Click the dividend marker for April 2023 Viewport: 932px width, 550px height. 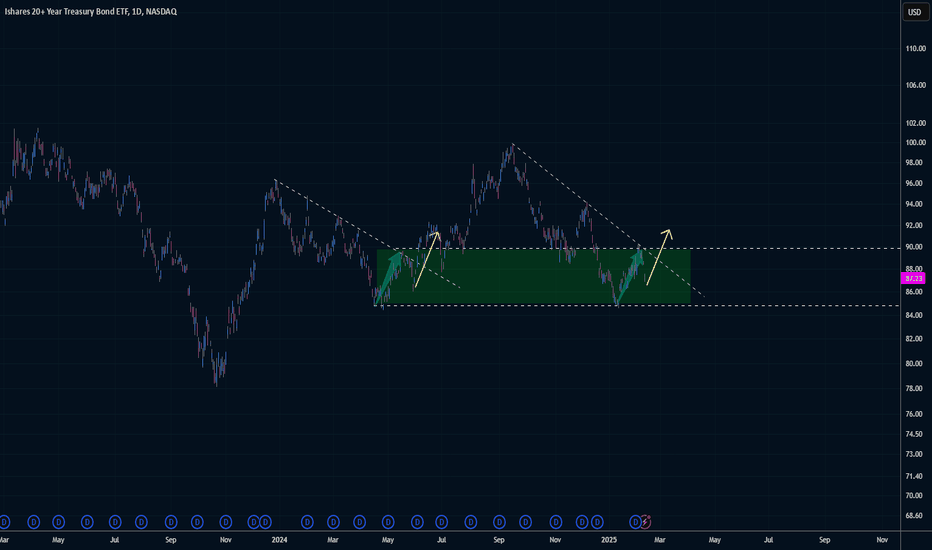point(33,522)
